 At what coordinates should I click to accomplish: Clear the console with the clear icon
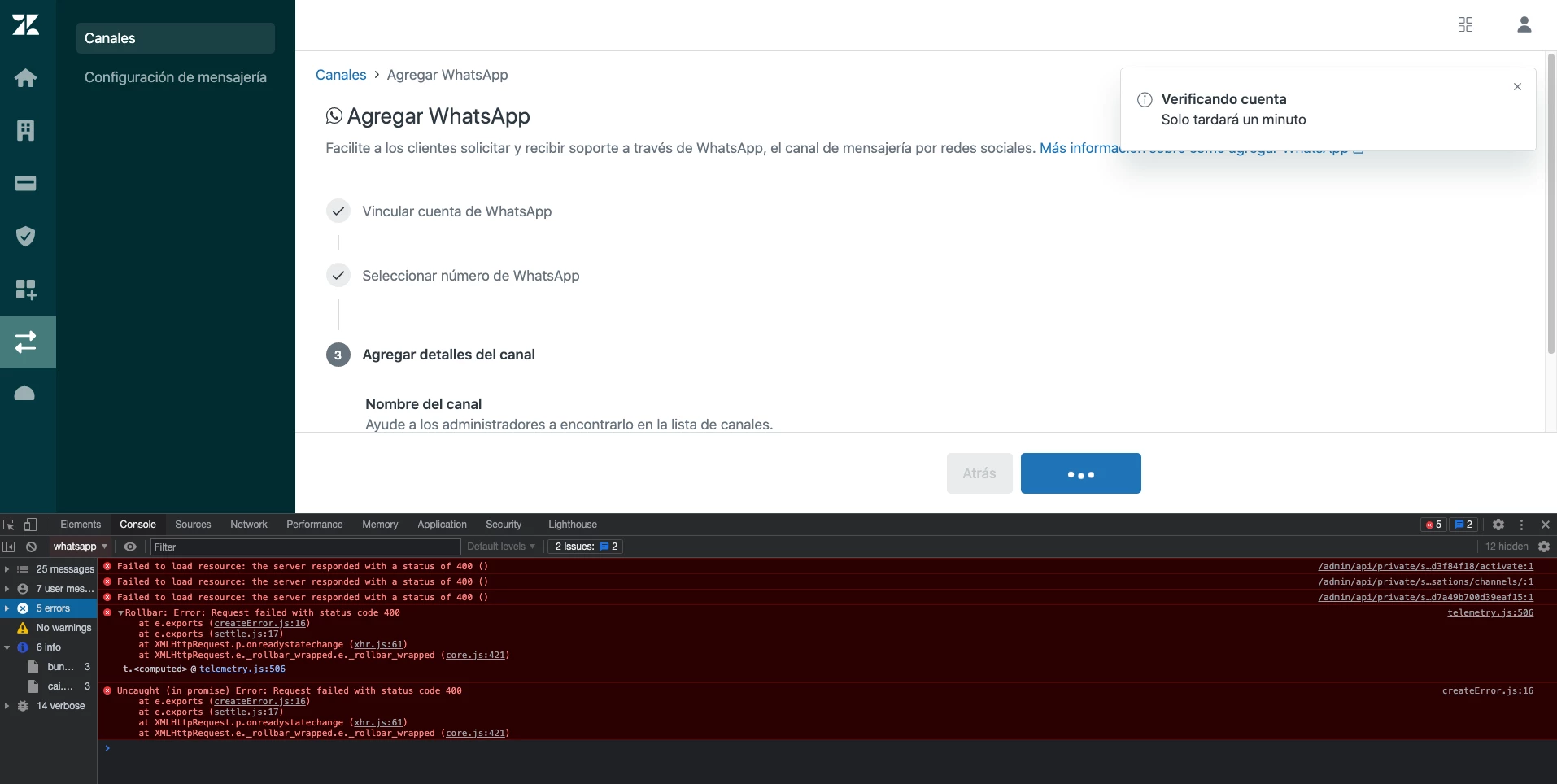coord(31,547)
